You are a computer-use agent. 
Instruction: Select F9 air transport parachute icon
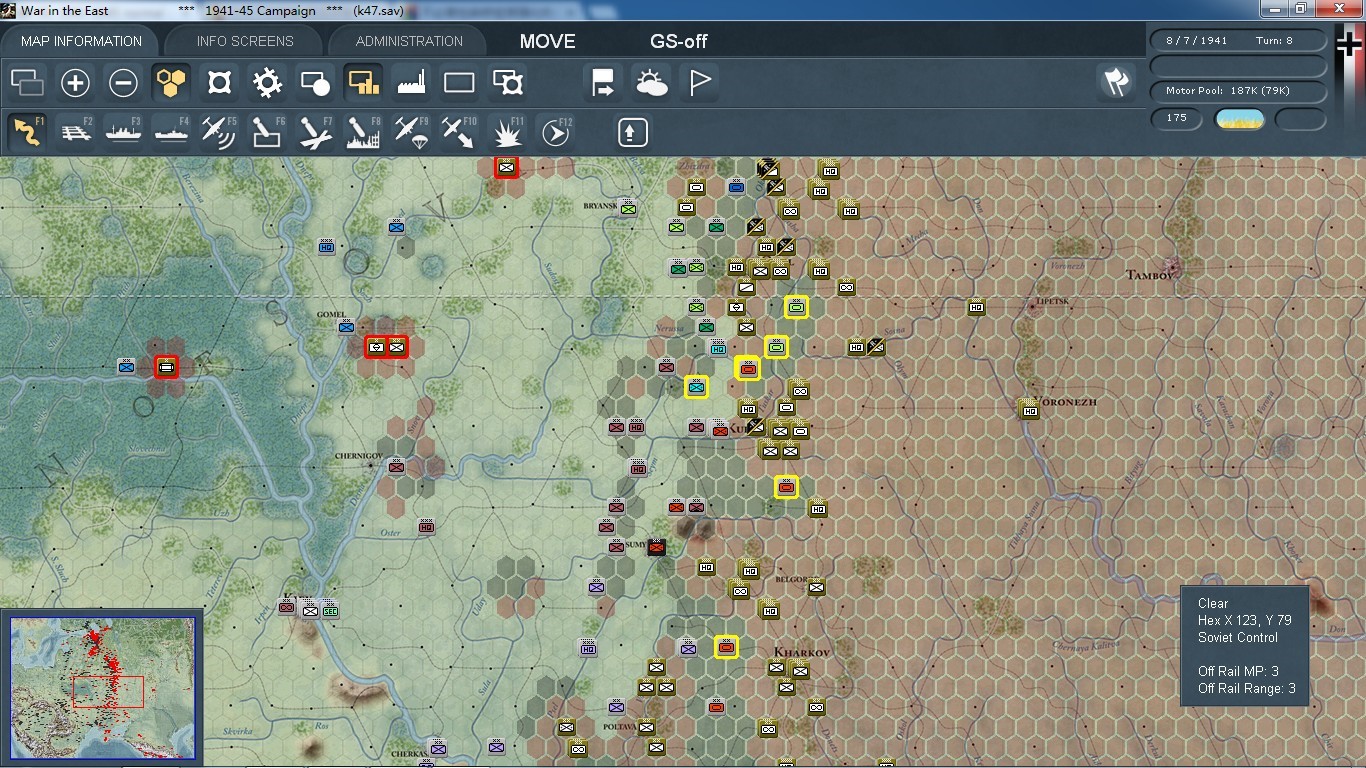pos(411,132)
